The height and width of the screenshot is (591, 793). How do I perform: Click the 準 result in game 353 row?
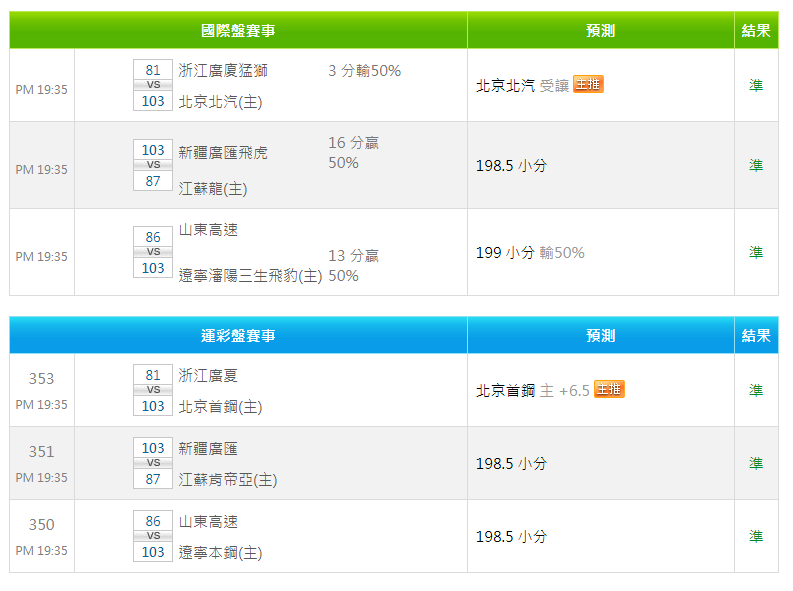[x=756, y=390]
